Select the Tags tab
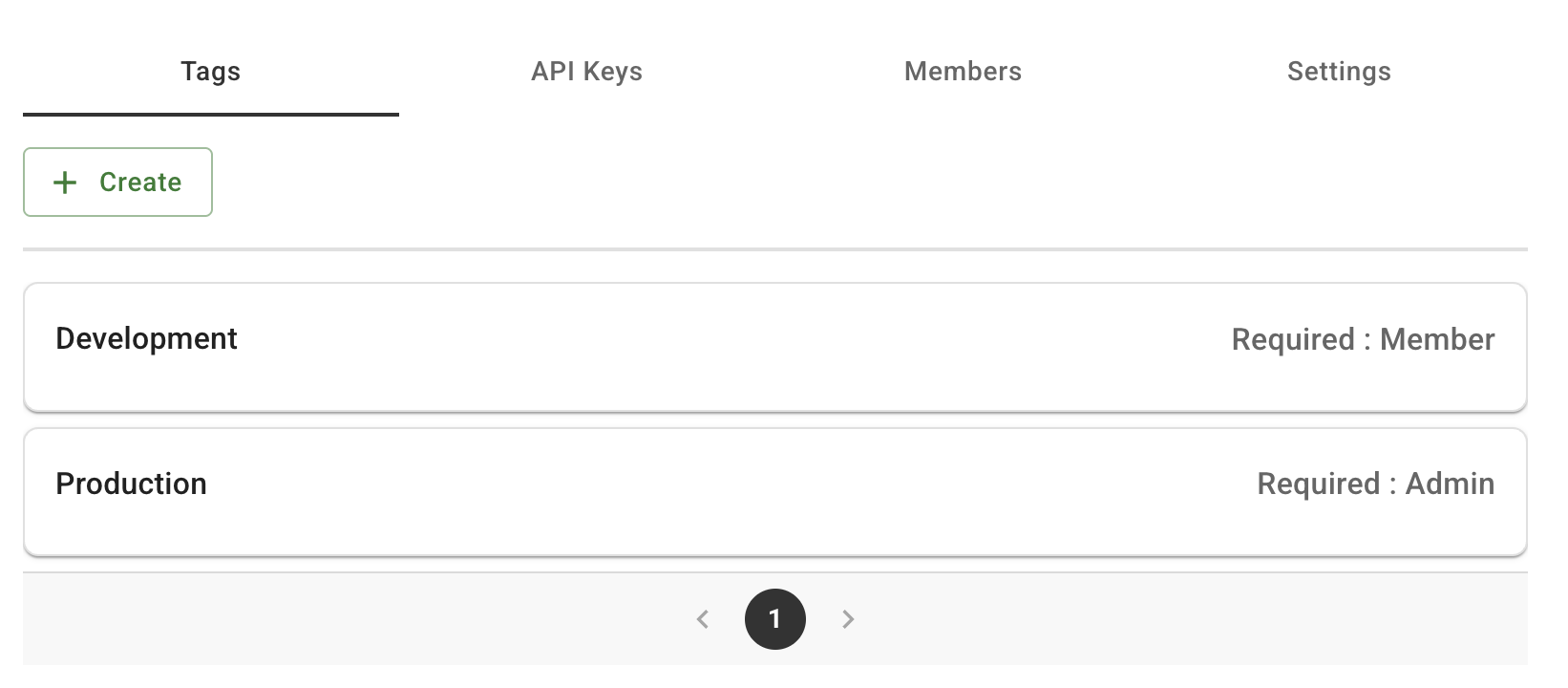Viewport: 1568px width, 688px height. 210,71
